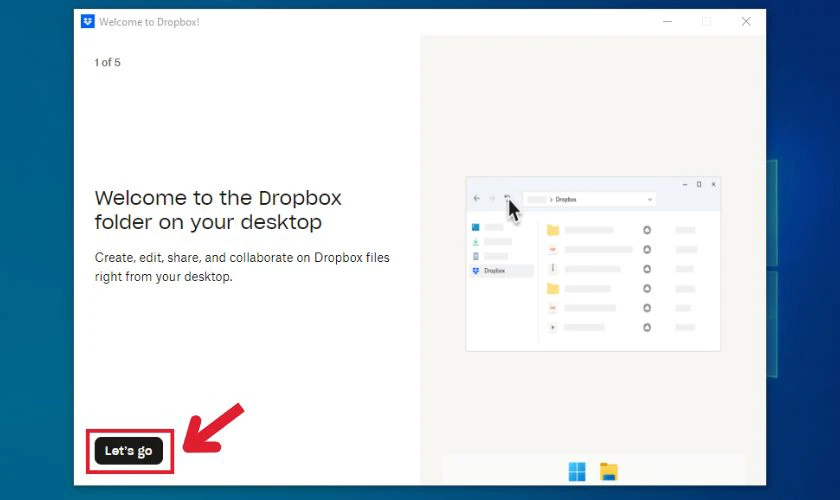Select the '1 of 5' step indicator text
Viewport: 840px width, 500px height.
[107, 62]
